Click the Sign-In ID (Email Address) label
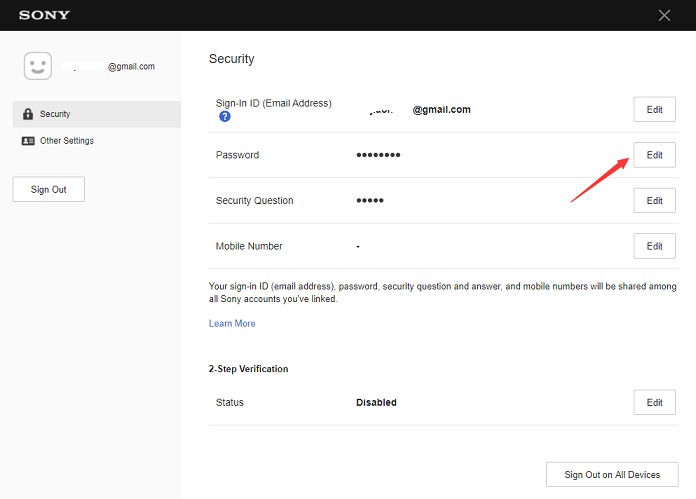 click(273, 103)
